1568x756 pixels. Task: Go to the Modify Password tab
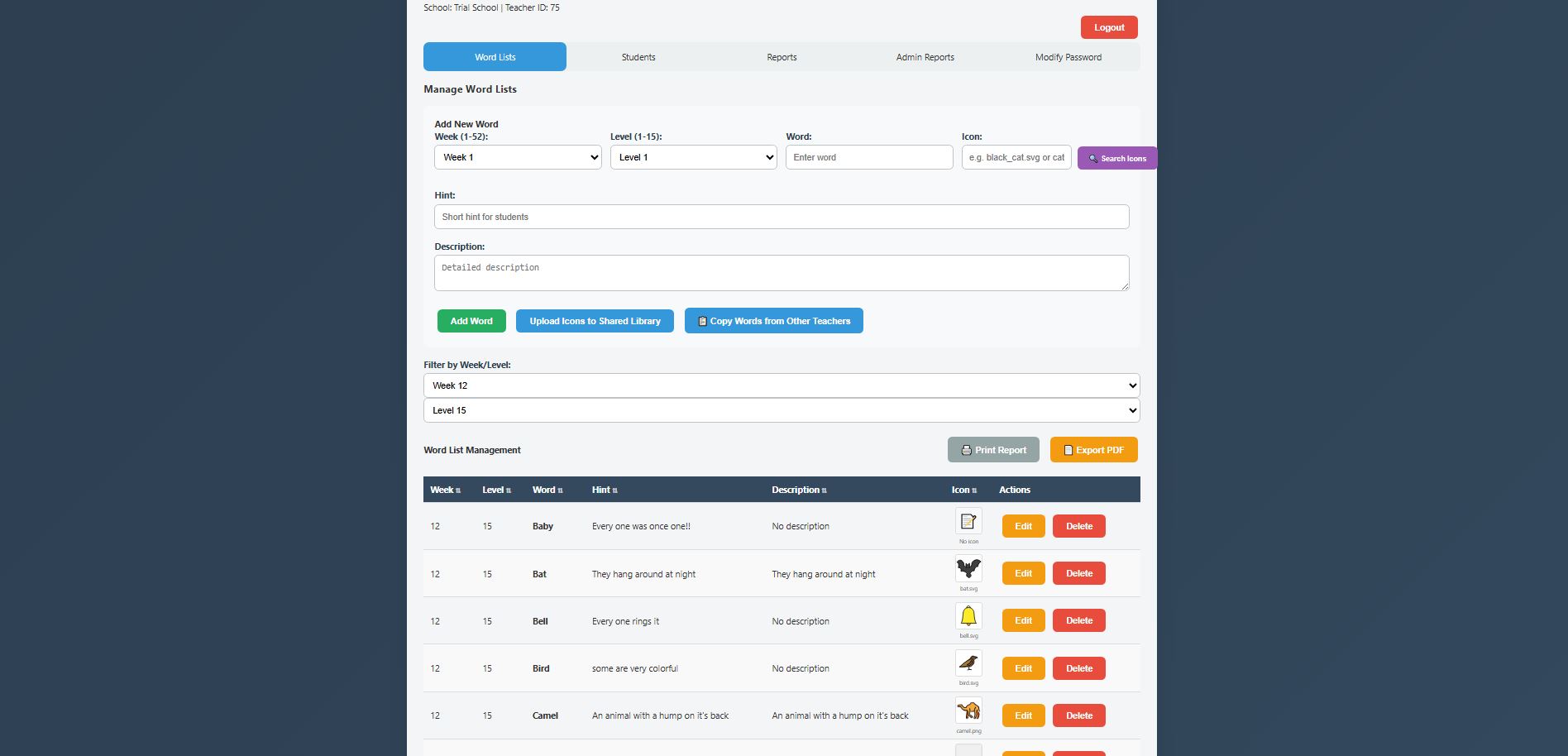(1068, 57)
